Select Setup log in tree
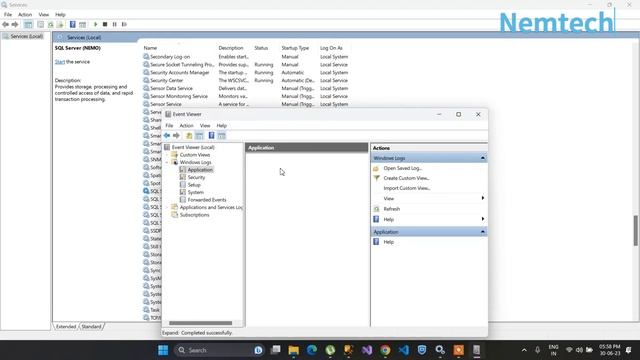Image resolution: width=640 pixels, height=360 pixels. coord(194,185)
